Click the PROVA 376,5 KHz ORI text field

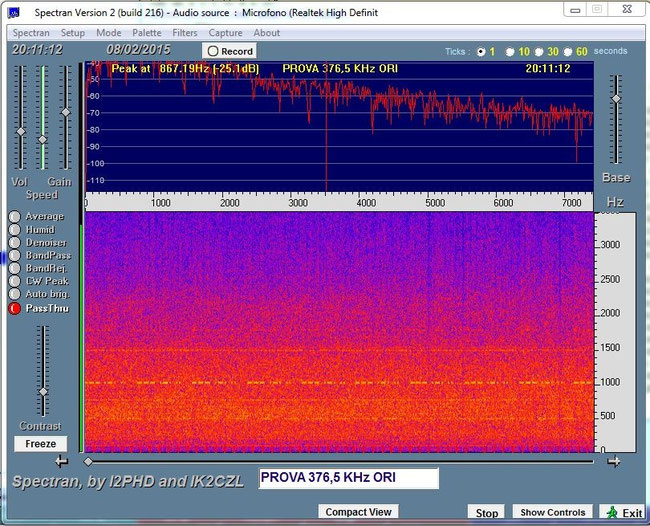click(349, 478)
